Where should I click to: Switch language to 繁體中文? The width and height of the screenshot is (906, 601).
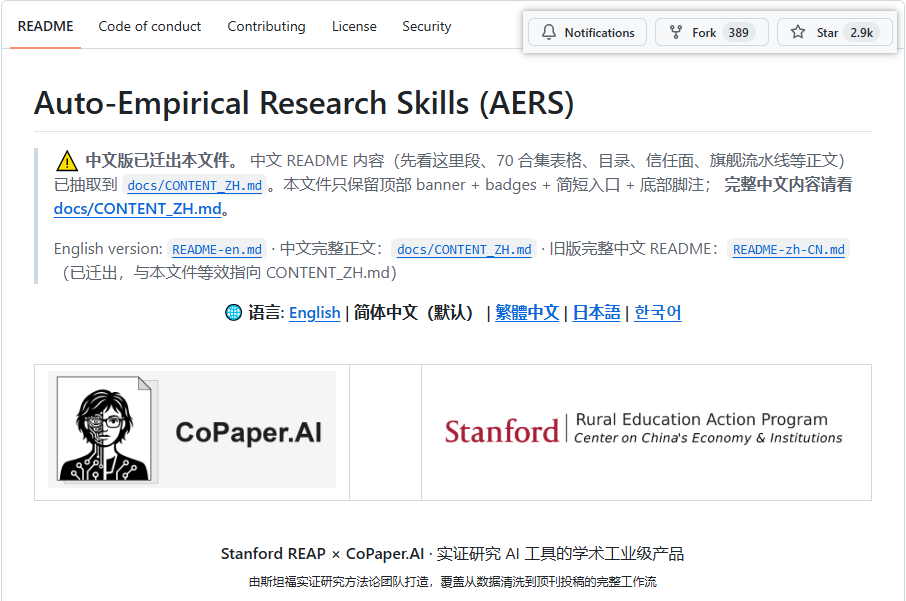point(527,313)
